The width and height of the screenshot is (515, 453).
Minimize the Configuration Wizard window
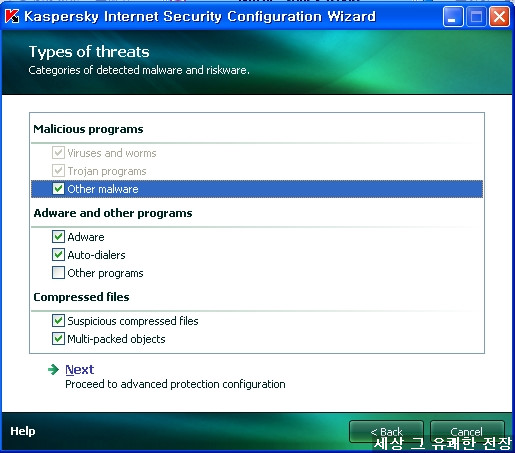[453, 16]
